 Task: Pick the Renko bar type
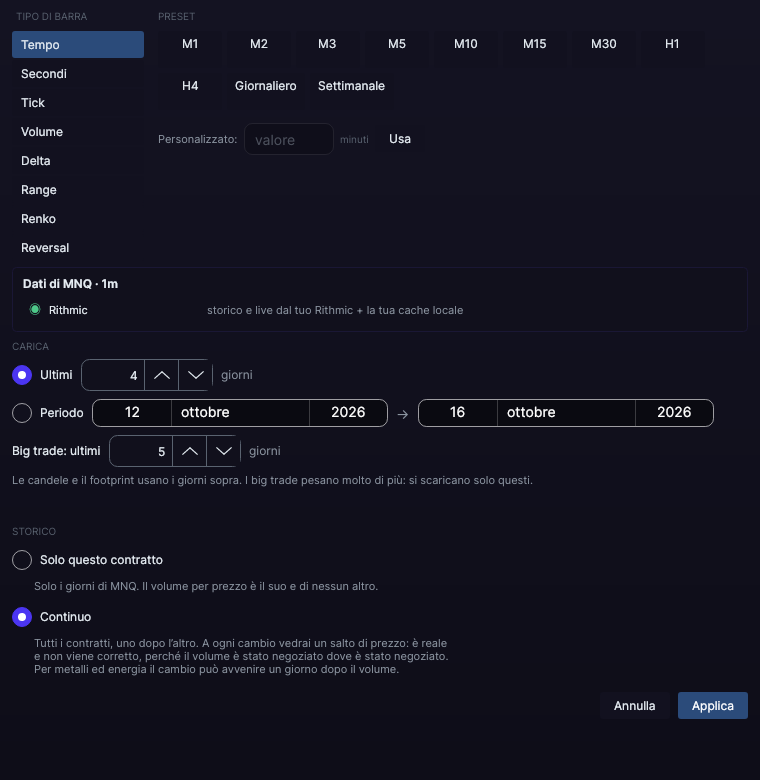78,219
